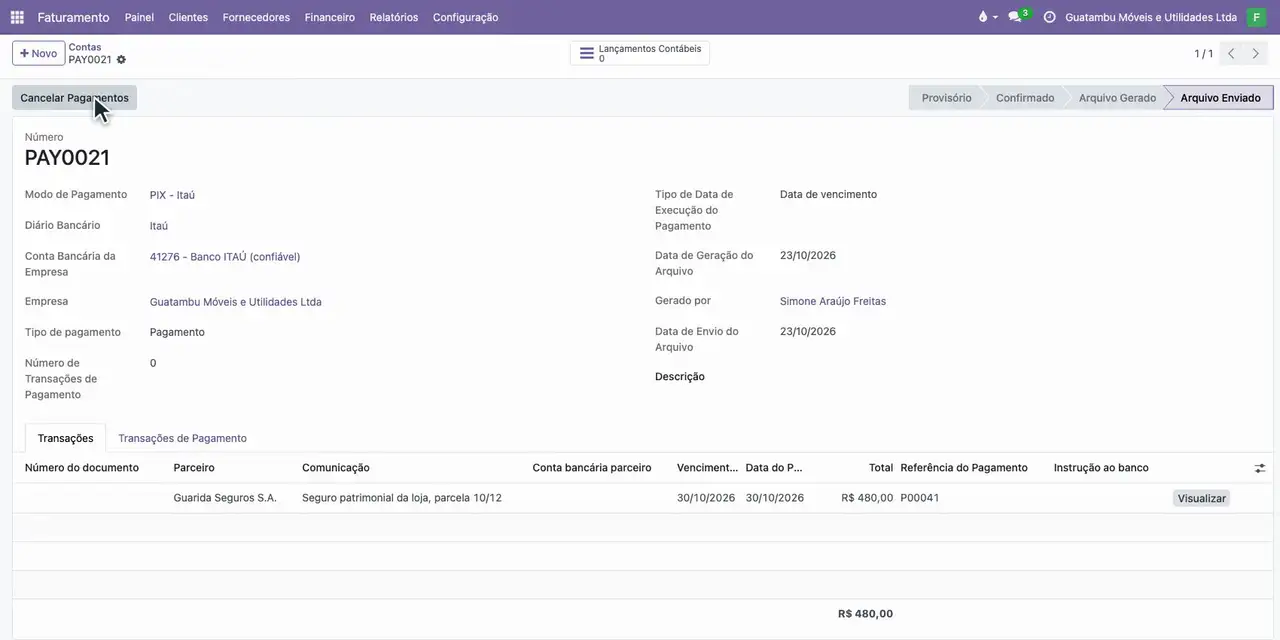Open the table column options icon
This screenshot has width=1280, height=640.
coord(1260,468)
